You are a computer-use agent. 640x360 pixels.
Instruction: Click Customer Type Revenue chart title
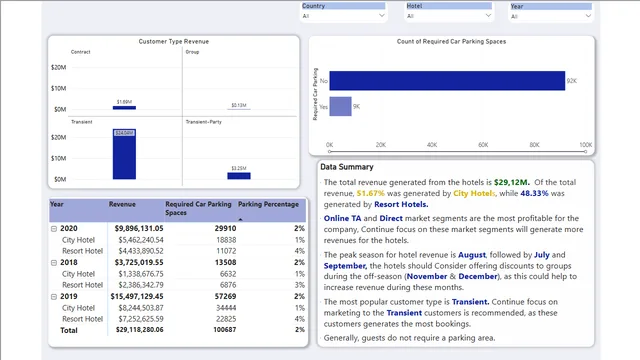[x=174, y=42]
